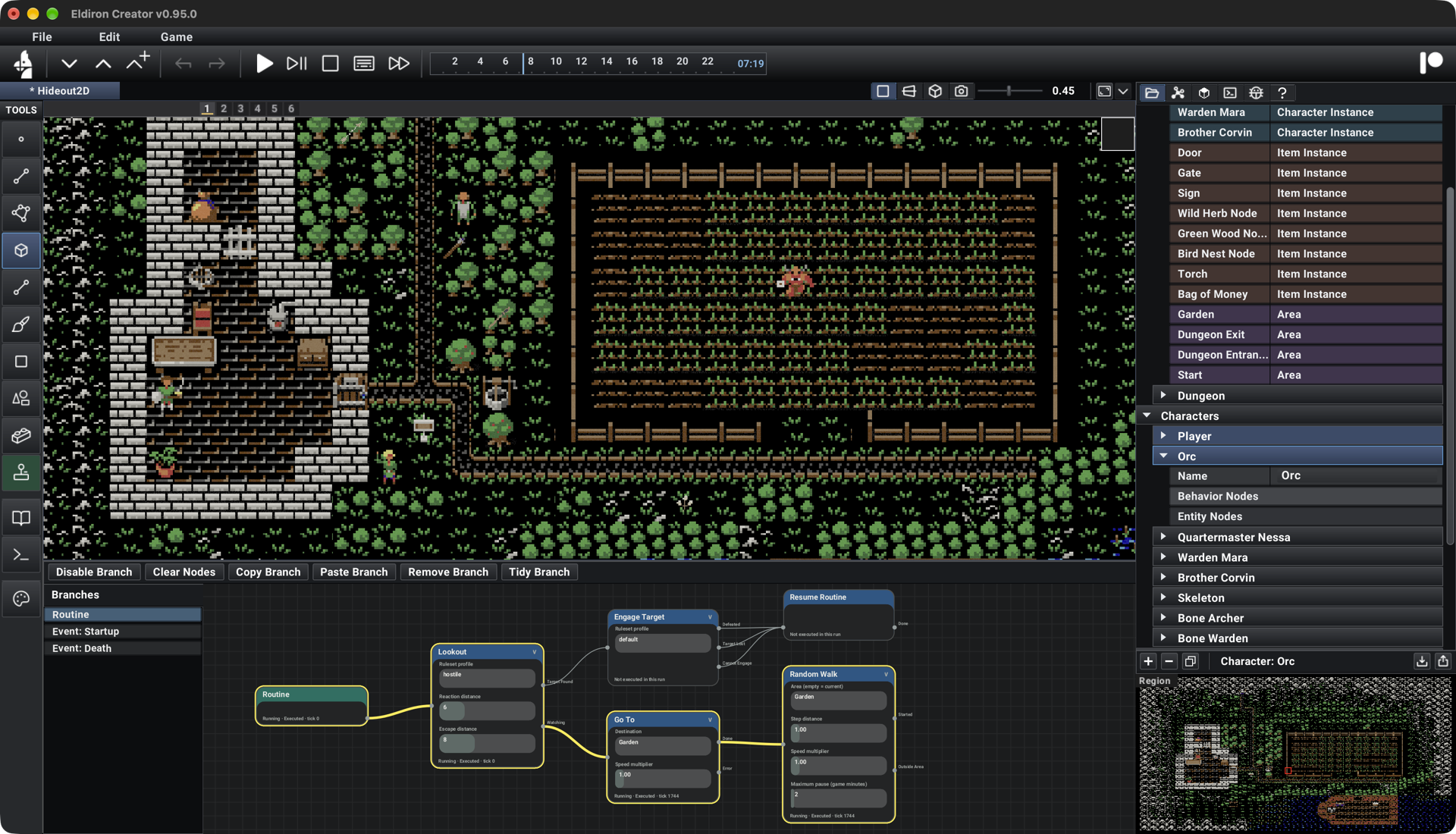Click the Remove Branch button
This screenshot has width=1456, height=834.
click(x=448, y=572)
